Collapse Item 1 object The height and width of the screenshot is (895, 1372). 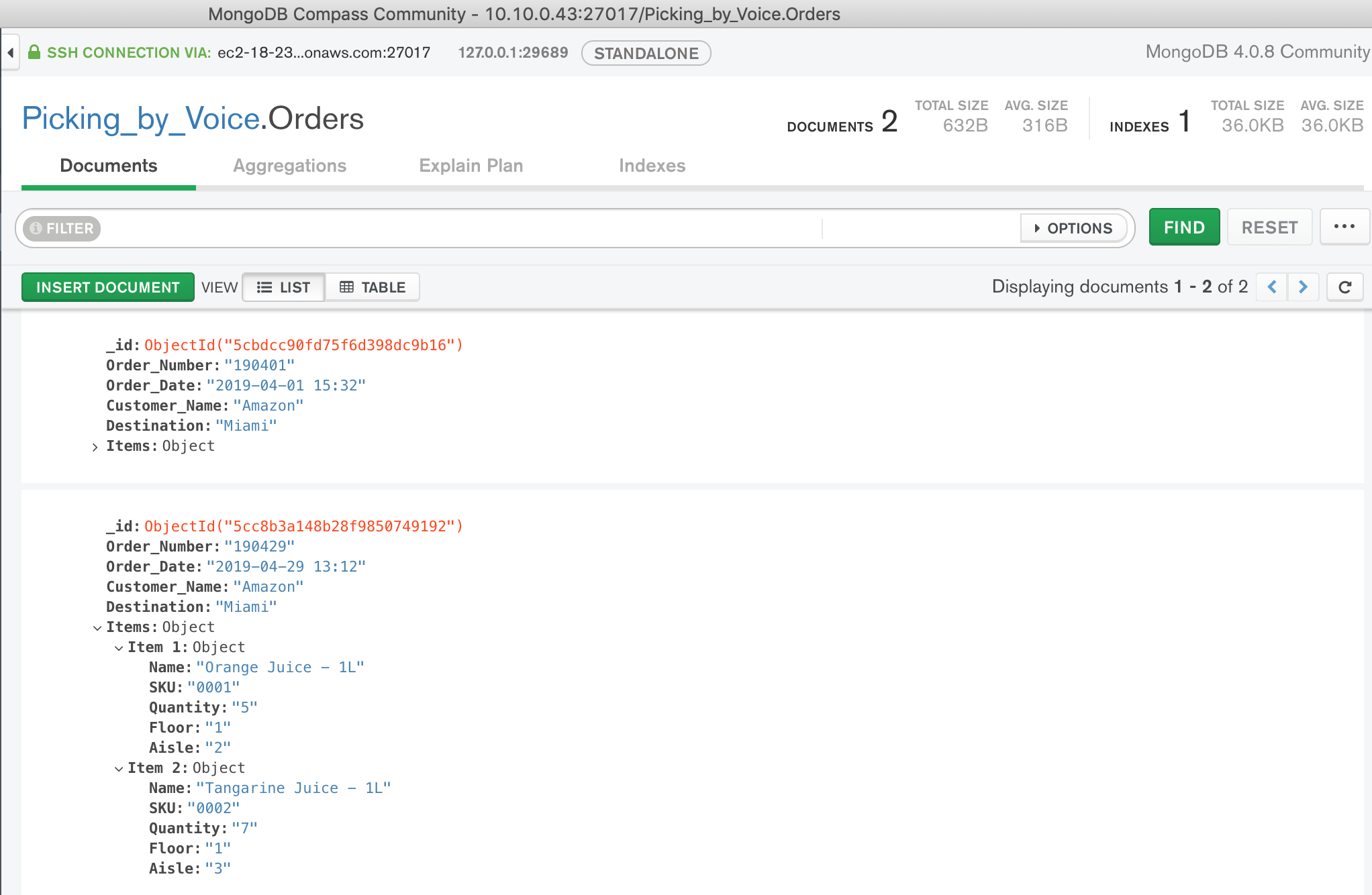point(119,648)
